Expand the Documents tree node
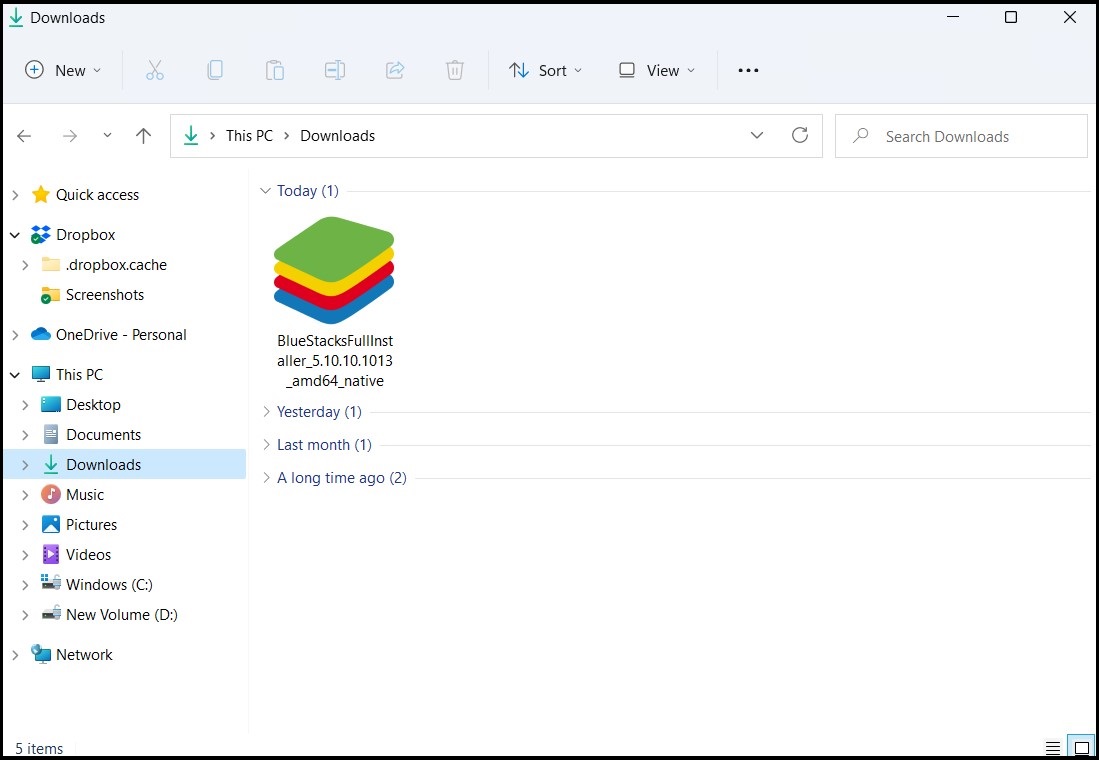 pyautogui.click(x=25, y=435)
